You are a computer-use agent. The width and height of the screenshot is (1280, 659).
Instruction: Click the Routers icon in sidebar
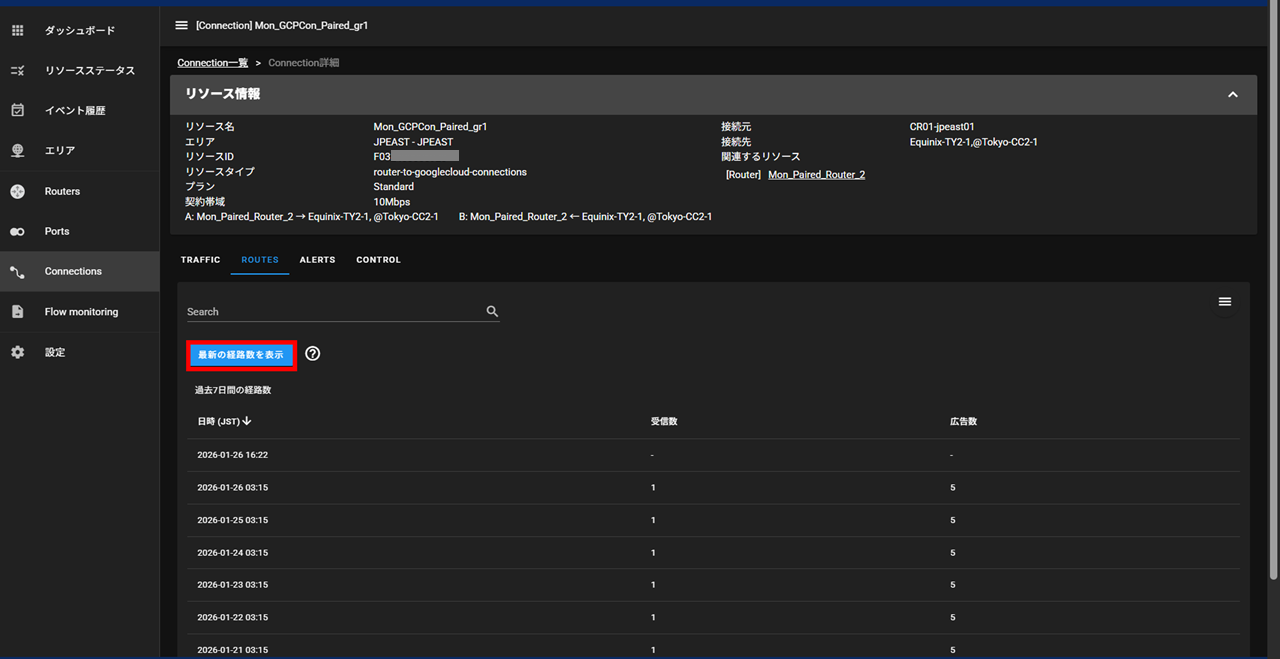[x=17, y=191]
